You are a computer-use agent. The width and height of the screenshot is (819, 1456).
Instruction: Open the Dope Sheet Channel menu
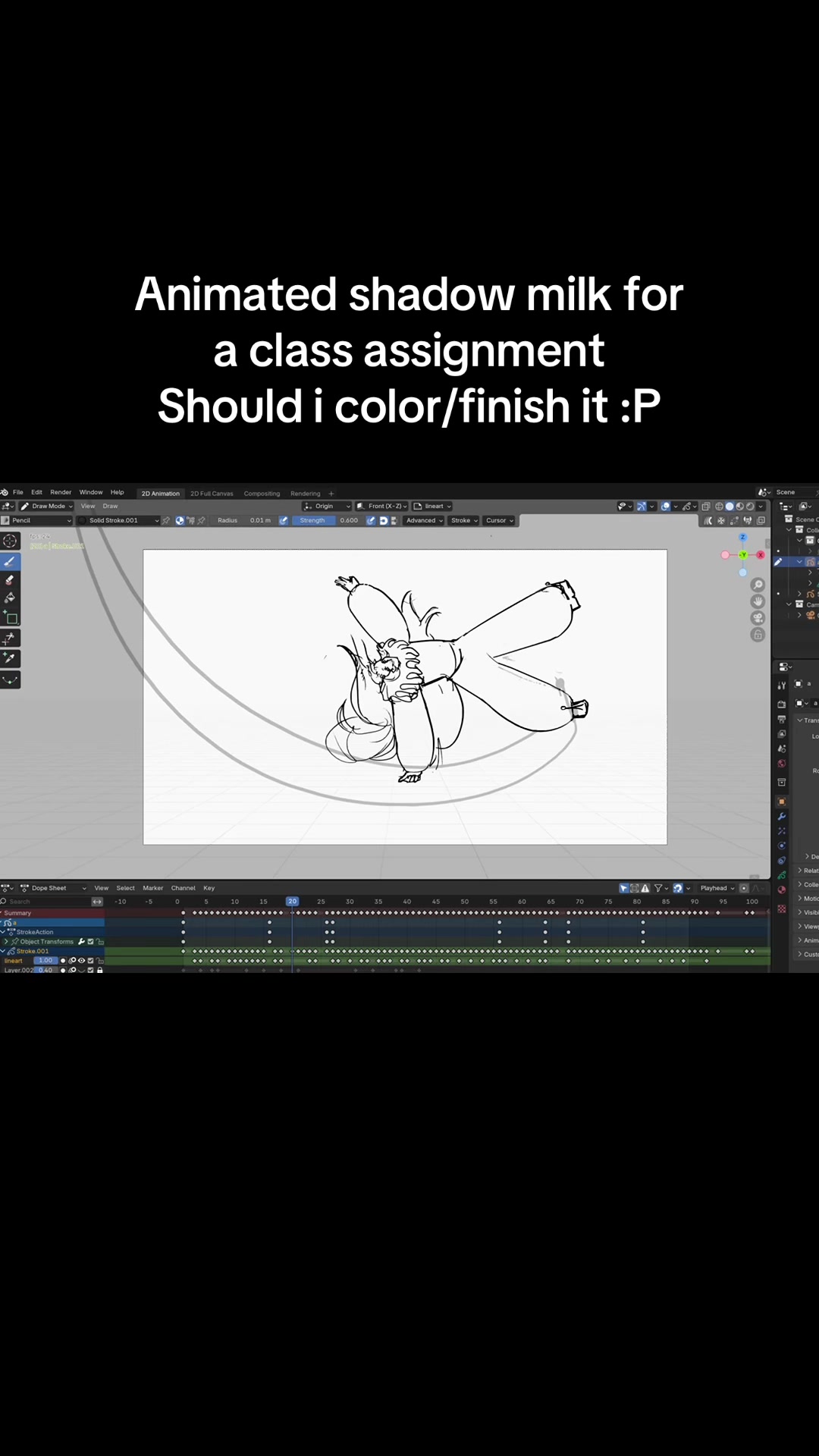[184, 888]
